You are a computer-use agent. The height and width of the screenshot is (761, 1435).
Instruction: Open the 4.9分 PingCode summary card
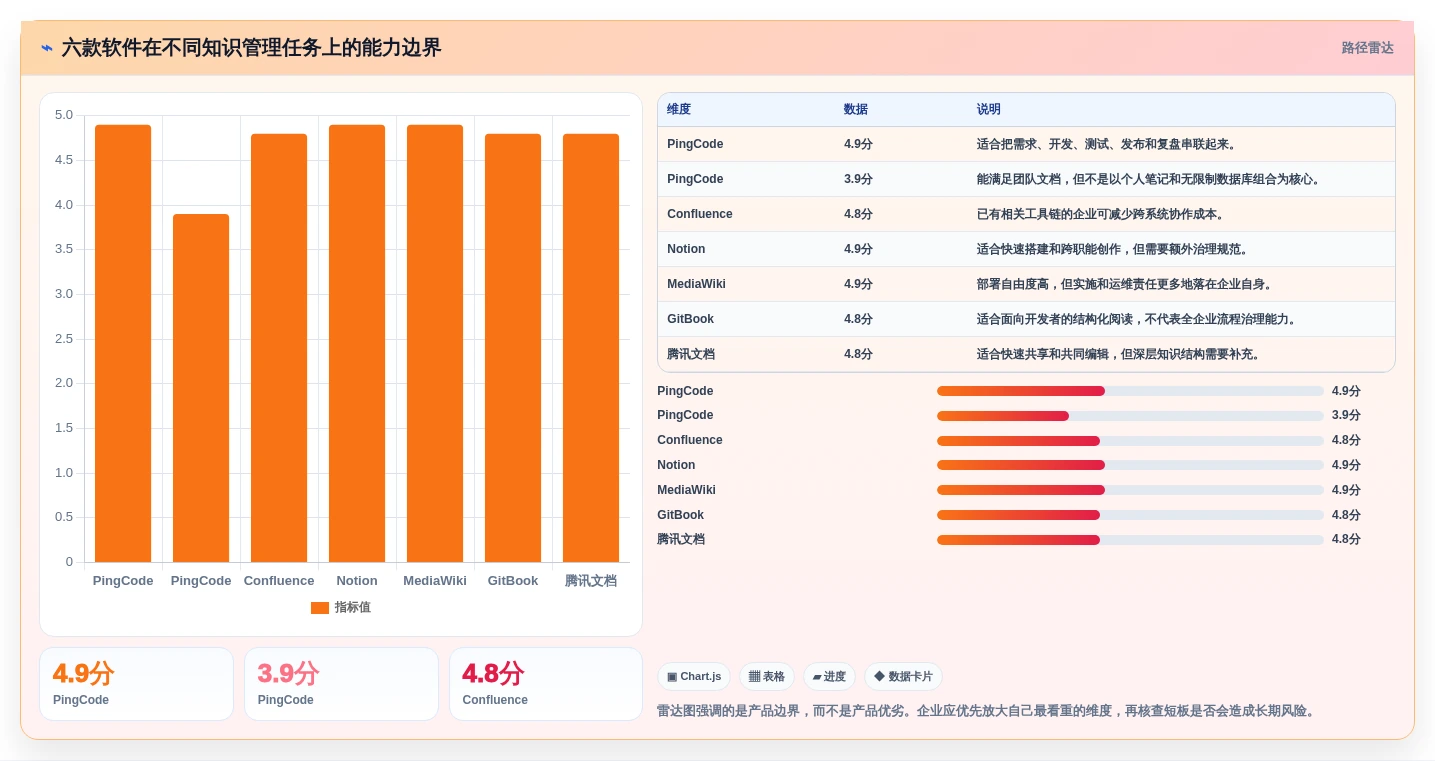136,684
